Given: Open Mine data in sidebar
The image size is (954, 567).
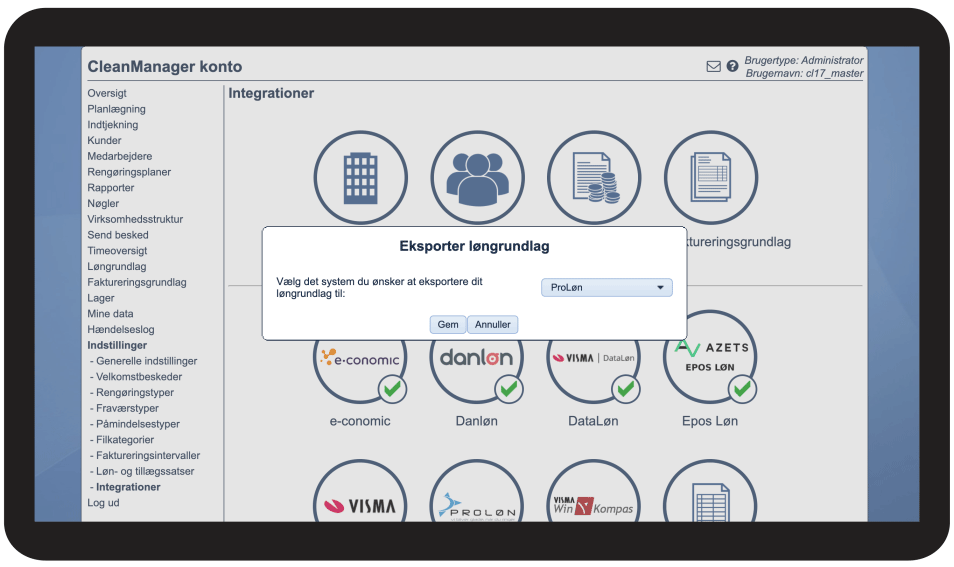Looking at the screenshot, I should (x=110, y=315).
